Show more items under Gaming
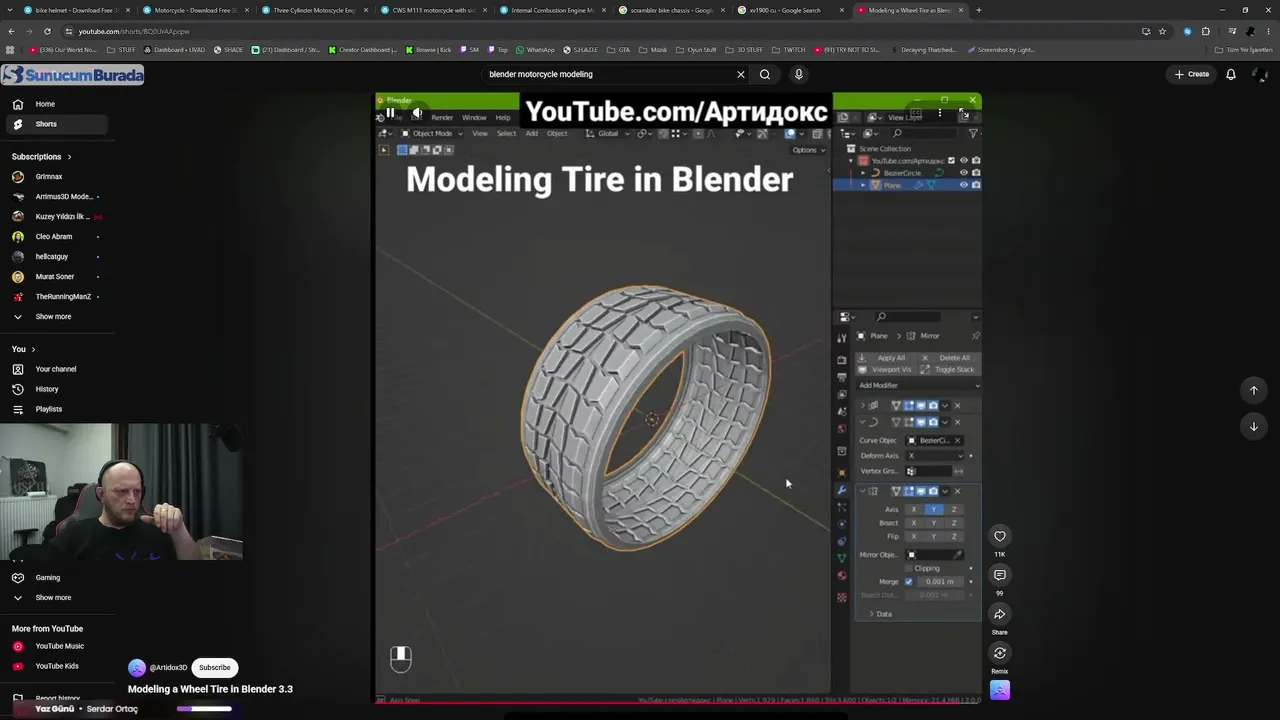 (57, 598)
